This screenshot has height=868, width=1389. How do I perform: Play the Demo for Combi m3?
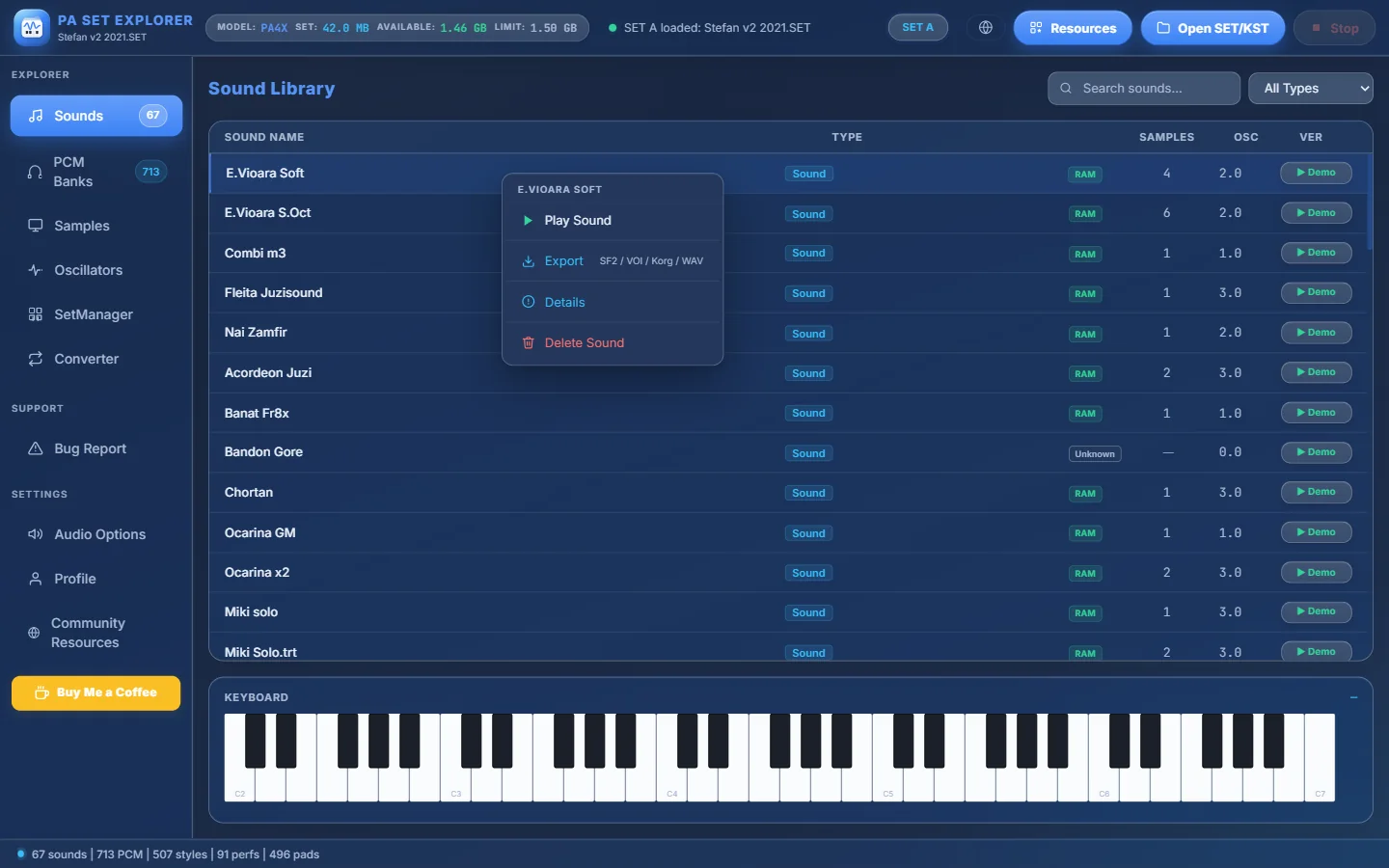pos(1316,253)
